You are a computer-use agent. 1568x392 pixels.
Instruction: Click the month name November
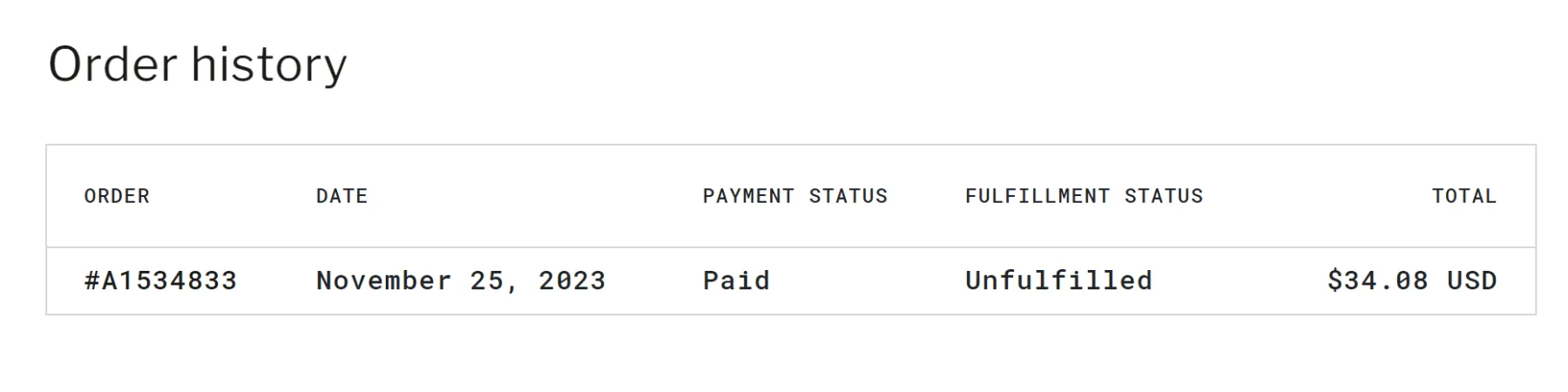(x=383, y=280)
